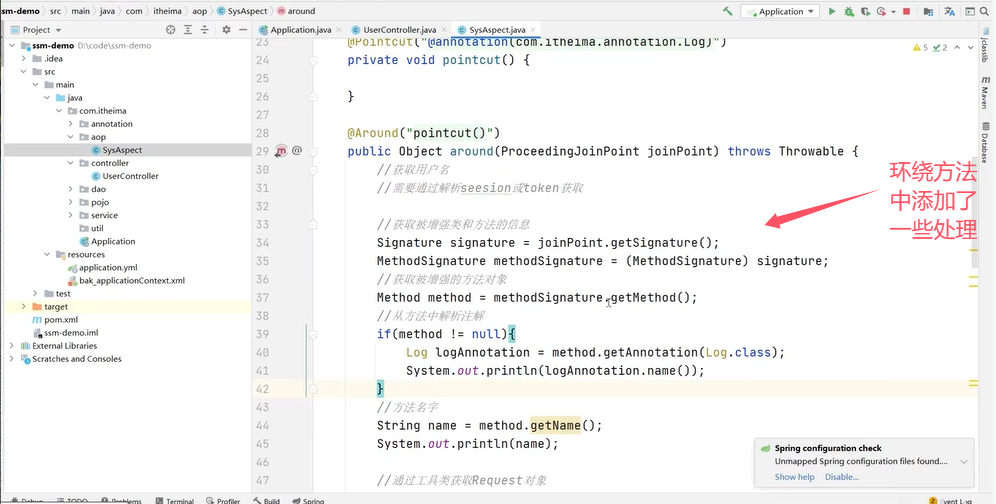Image resolution: width=996 pixels, height=504 pixels.
Task: Click the run anything window icon
Action: coord(970,11)
